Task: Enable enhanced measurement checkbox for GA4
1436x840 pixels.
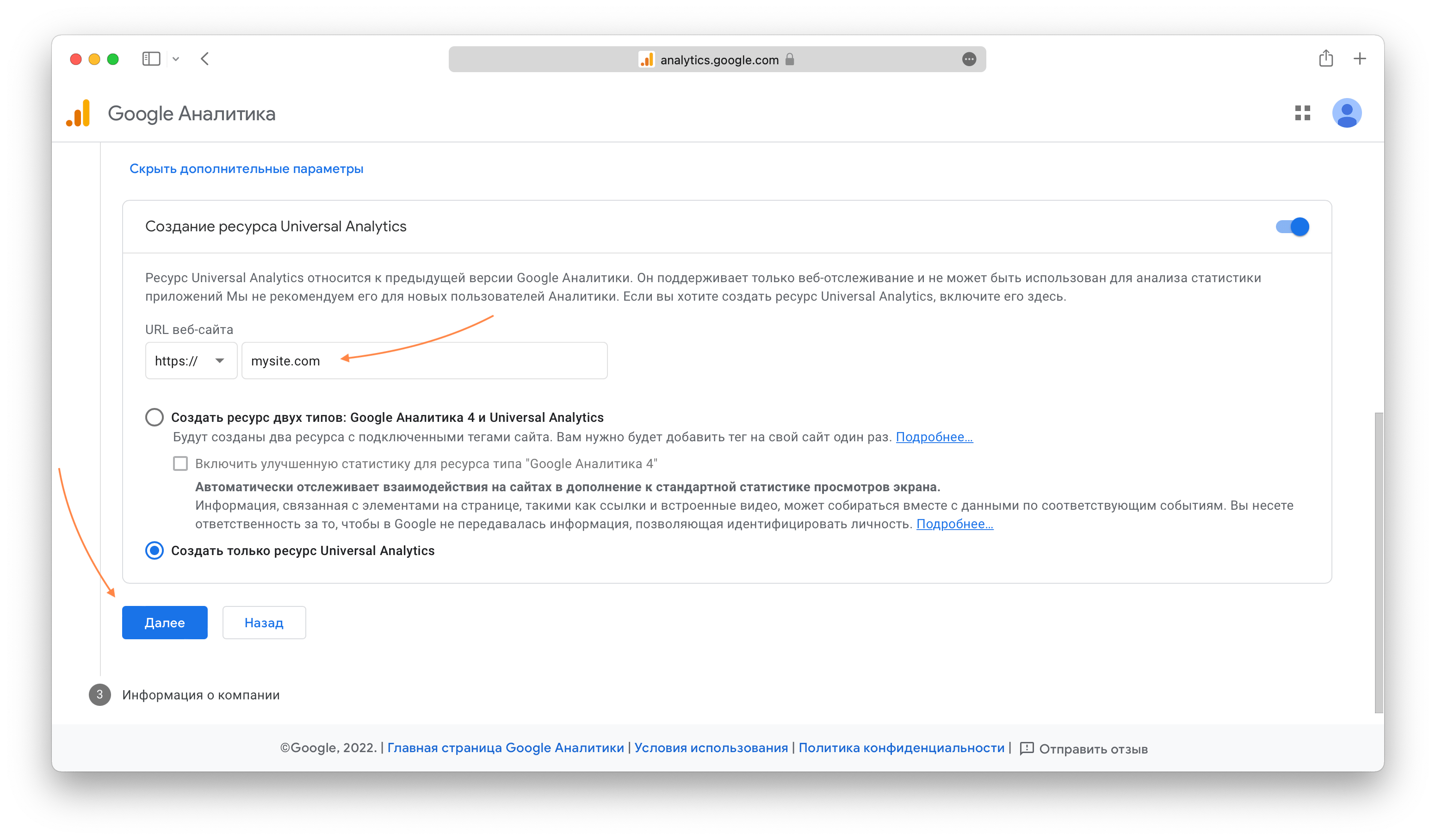Action: (180, 463)
